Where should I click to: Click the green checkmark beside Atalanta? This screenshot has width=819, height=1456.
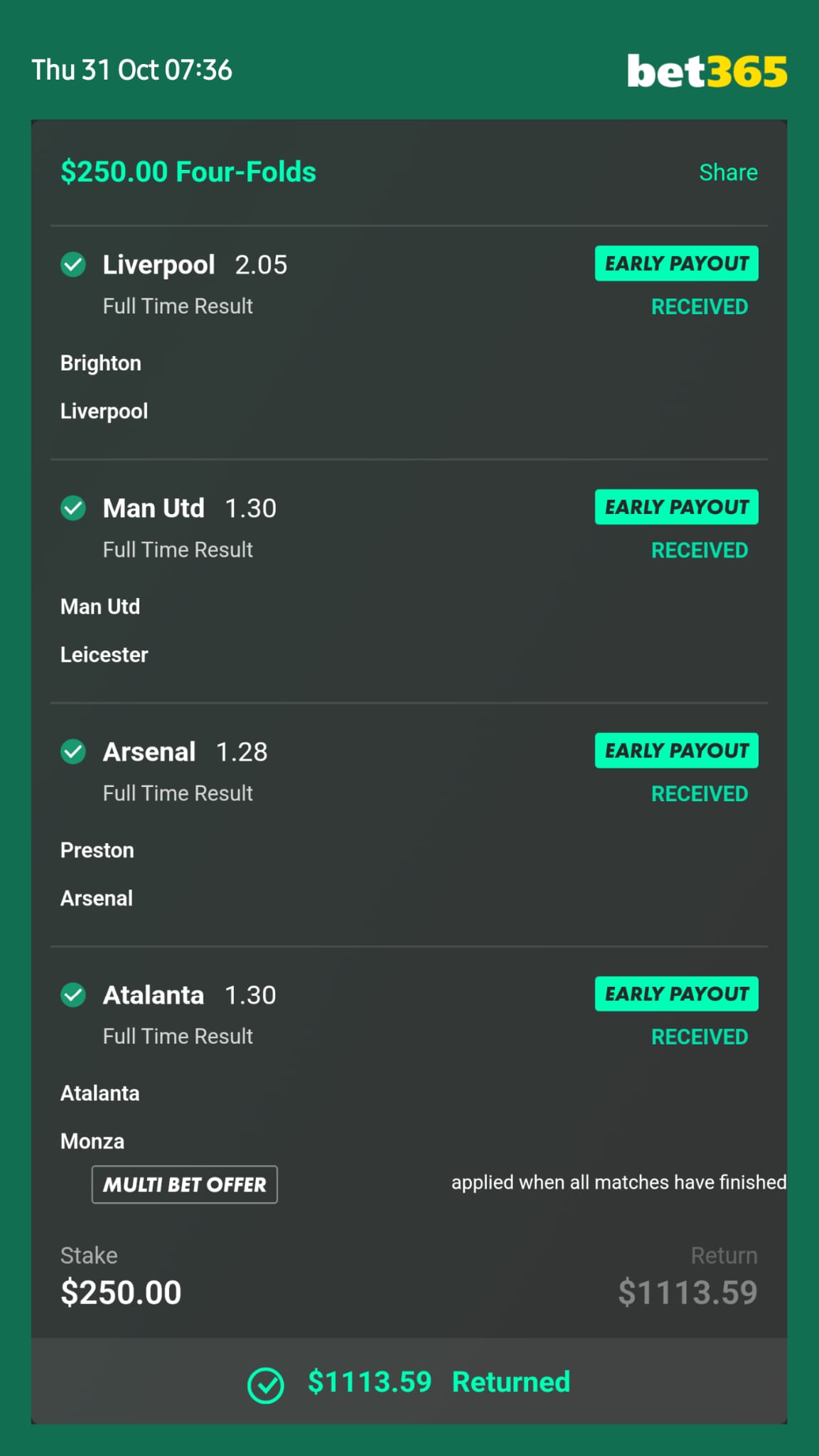[x=73, y=995]
